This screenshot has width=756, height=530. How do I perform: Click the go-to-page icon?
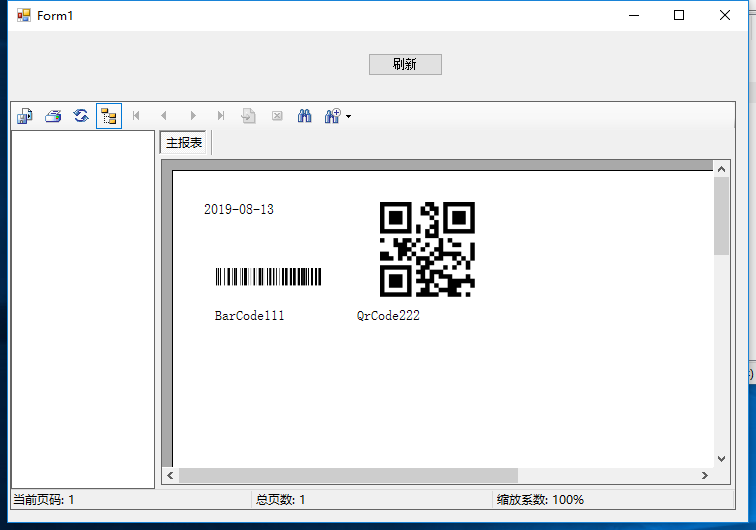click(x=248, y=116)
